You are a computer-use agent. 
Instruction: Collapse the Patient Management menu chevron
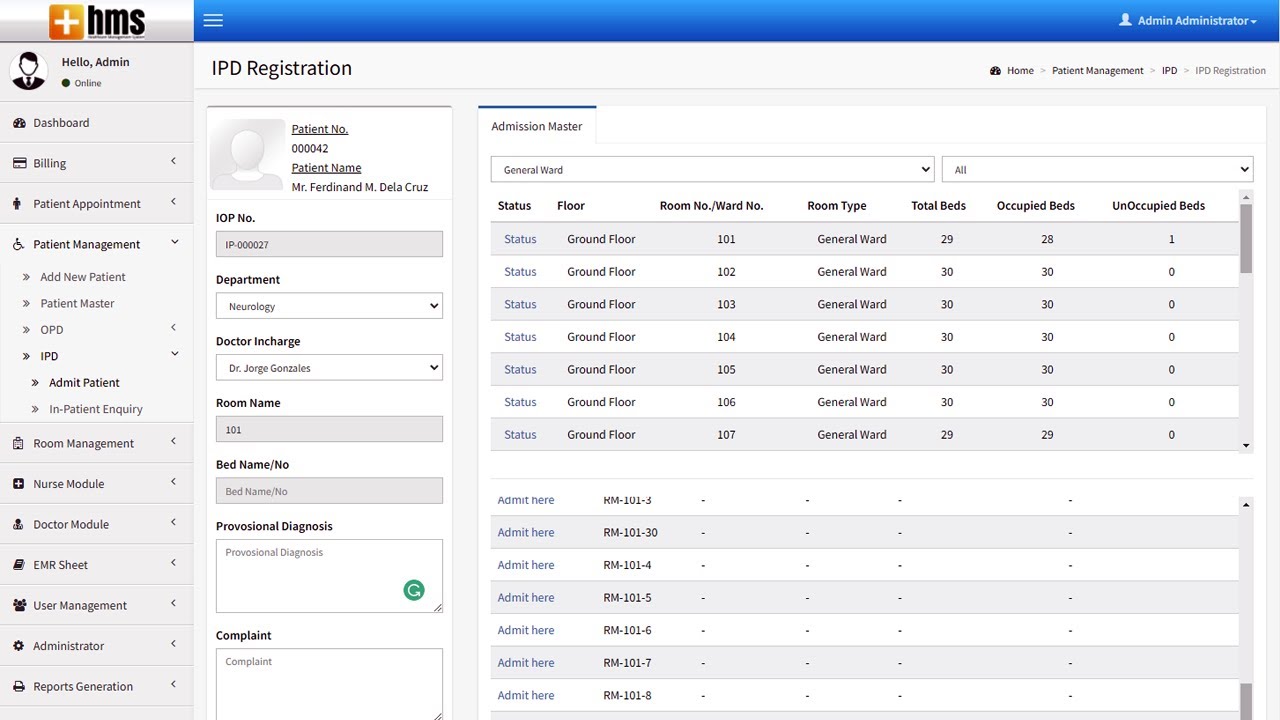[174, 242]
